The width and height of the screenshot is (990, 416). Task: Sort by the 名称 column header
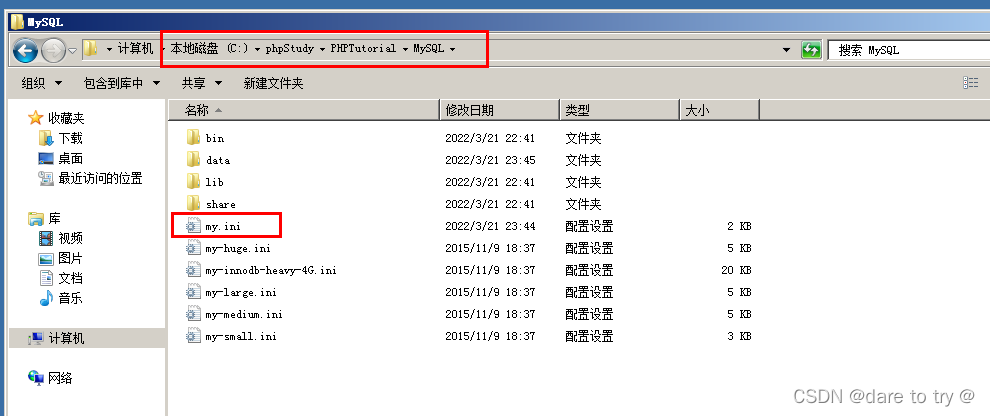[304, 110]
